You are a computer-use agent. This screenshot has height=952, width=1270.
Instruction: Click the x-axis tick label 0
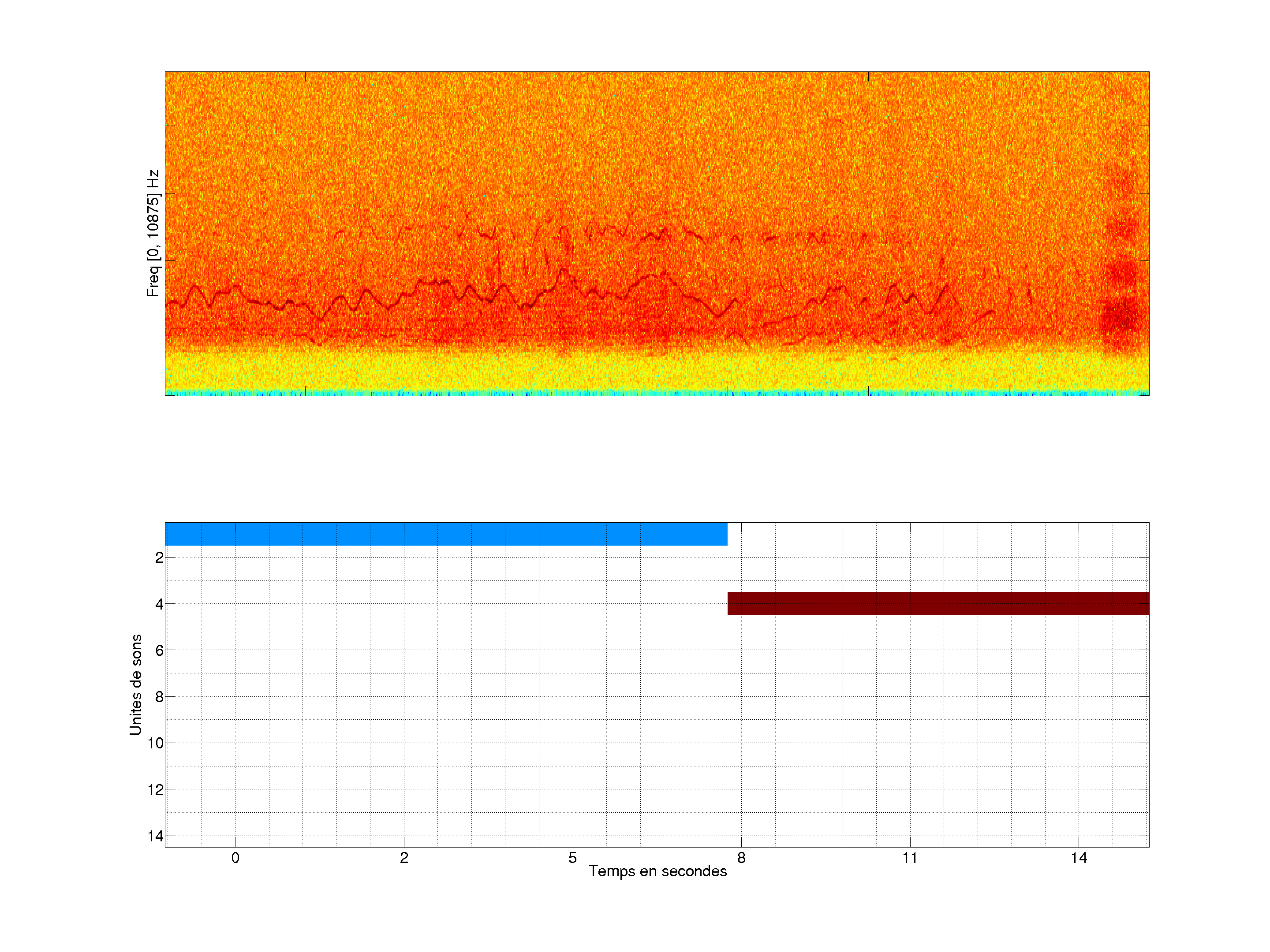235,858
